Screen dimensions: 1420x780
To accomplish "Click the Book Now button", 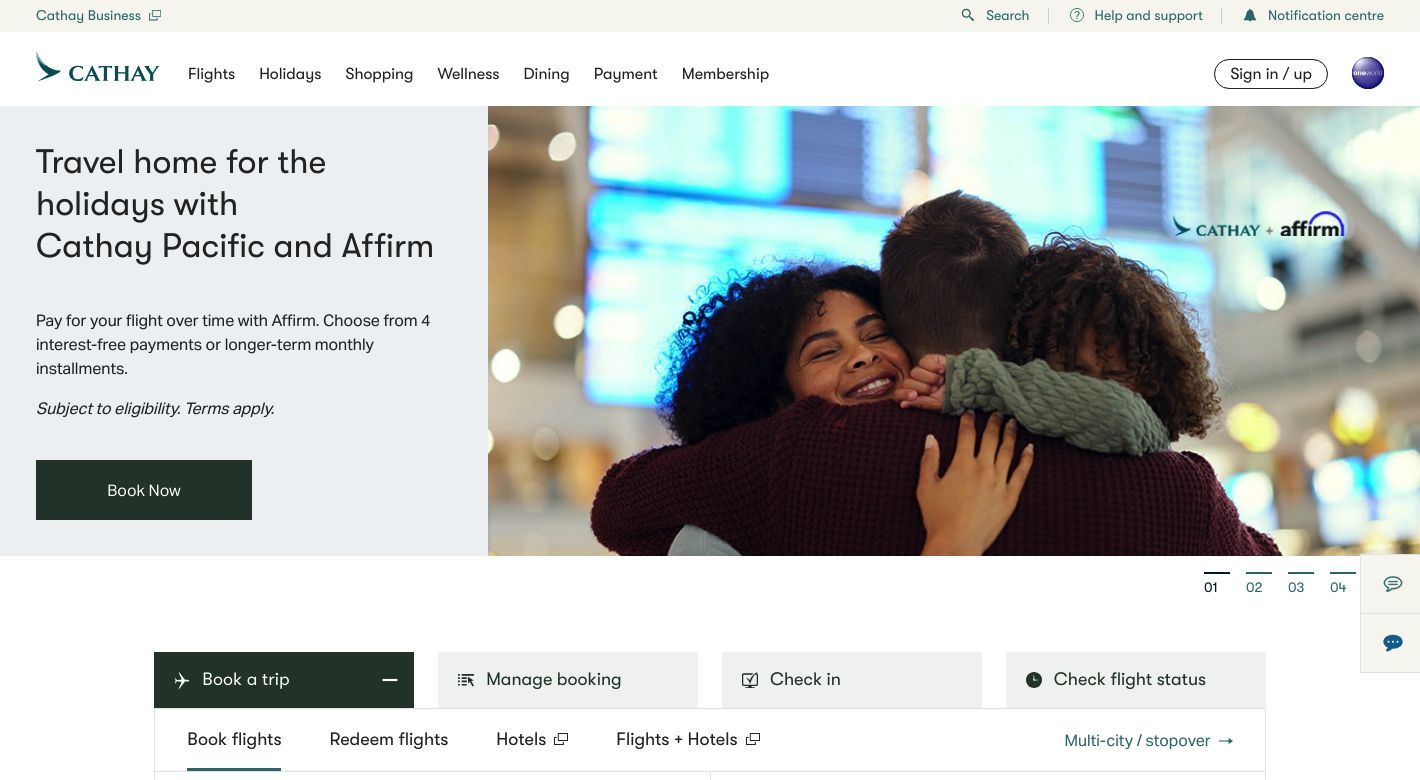I will (x=144, y=490).
